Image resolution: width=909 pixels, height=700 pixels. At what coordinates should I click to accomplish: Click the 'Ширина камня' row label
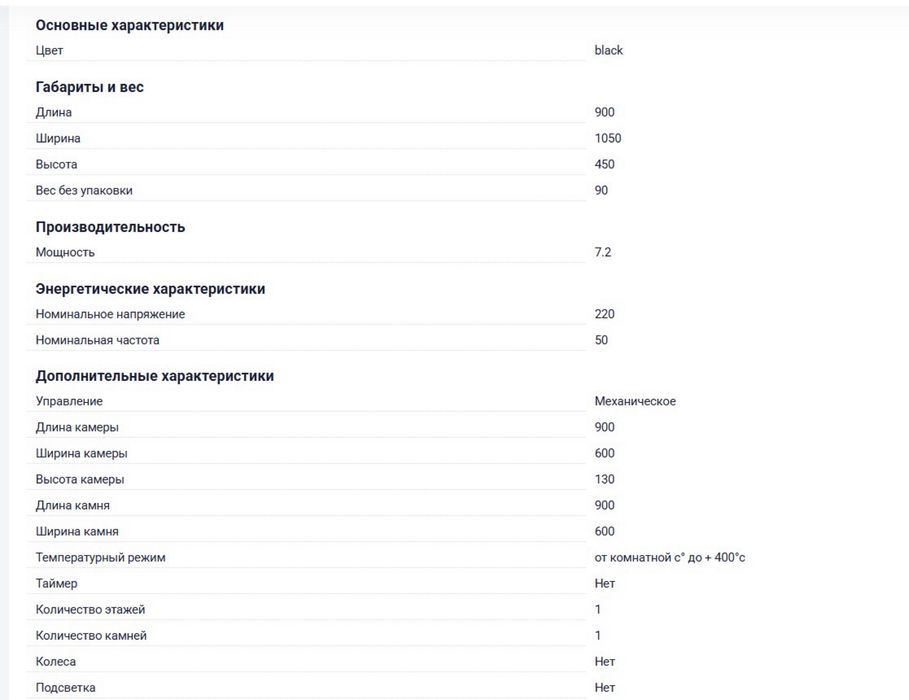[77, 531]
